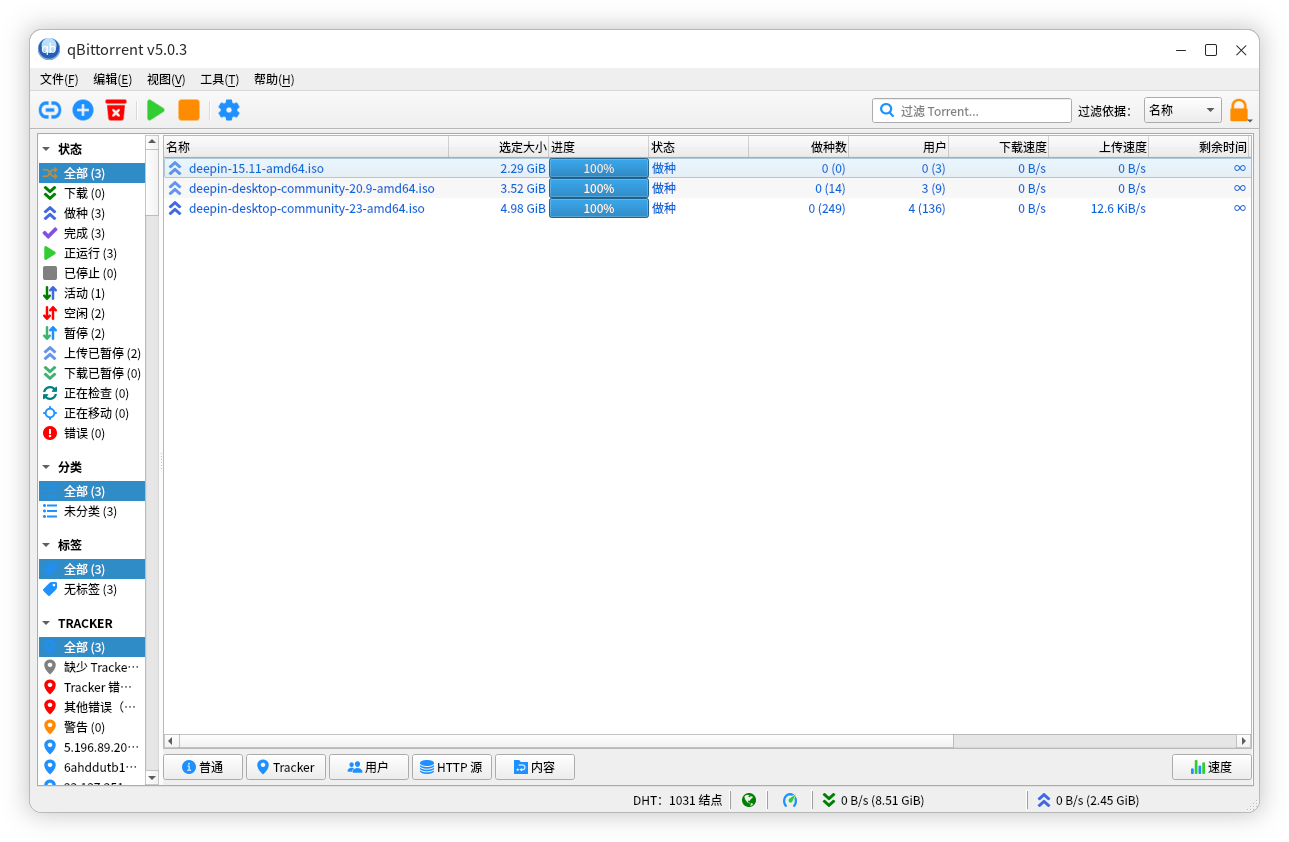Open the 名称 filter-by dropdown
1289x842 pixels.
tap(1182, 110)
